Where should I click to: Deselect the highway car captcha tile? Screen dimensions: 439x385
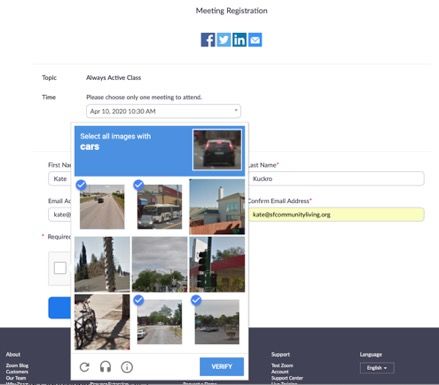point(102,207)
